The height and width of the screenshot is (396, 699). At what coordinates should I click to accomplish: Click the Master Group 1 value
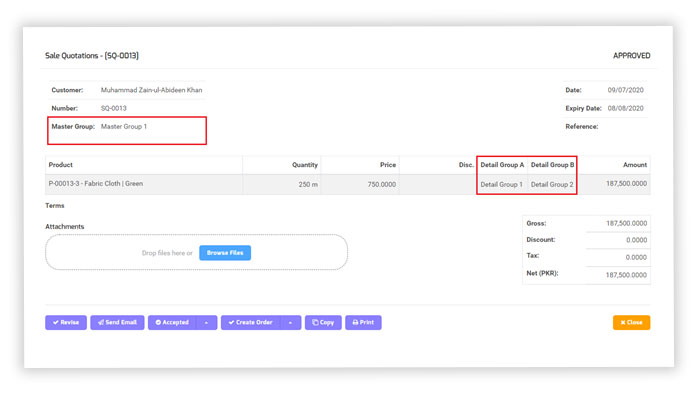pos(123,127)
